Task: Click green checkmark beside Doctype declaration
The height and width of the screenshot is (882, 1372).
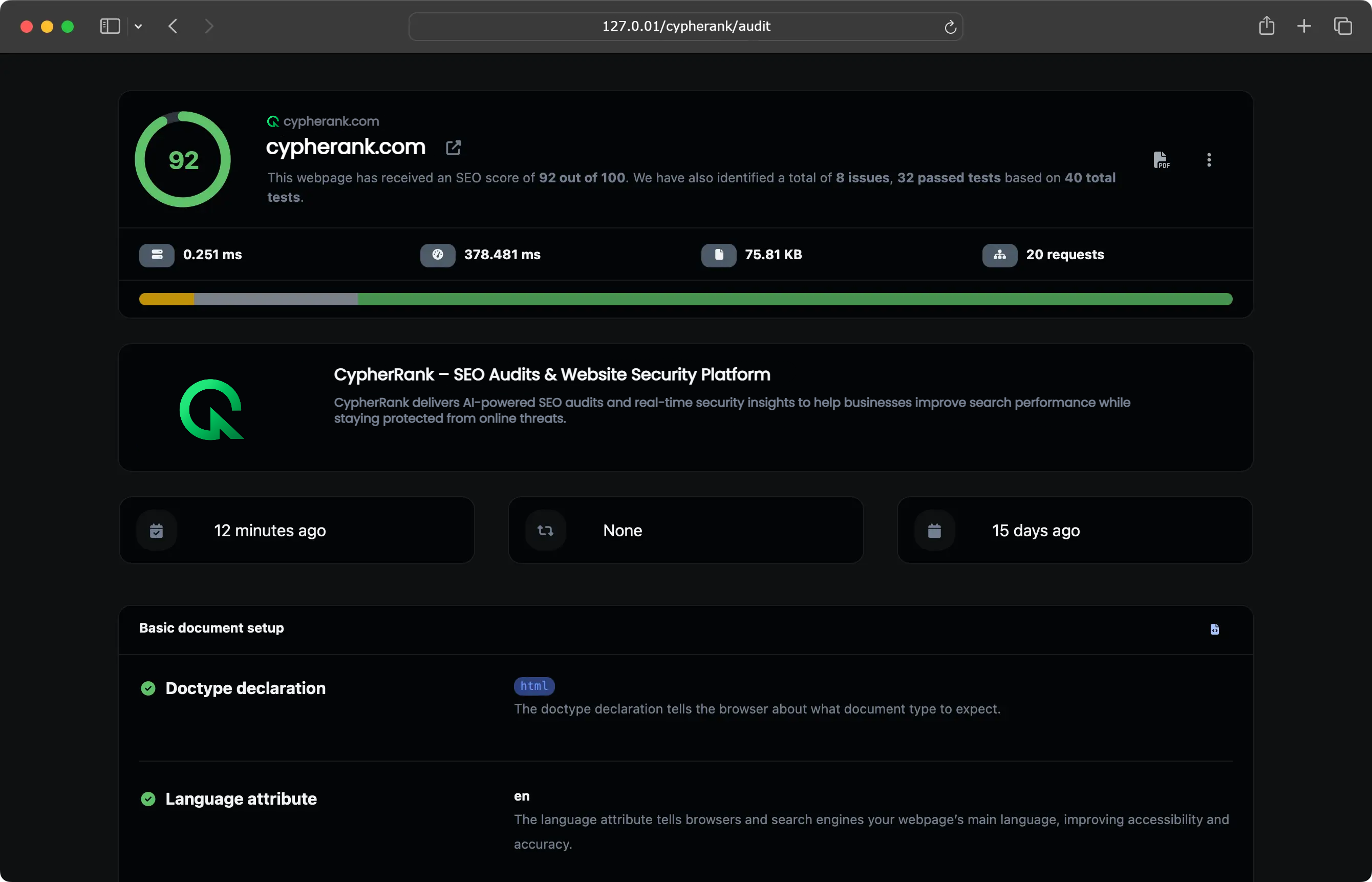Action: (147, 688)
